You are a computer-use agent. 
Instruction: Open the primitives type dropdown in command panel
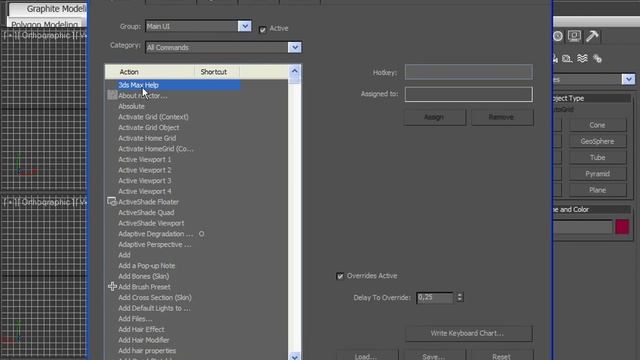tap(629, 79)
